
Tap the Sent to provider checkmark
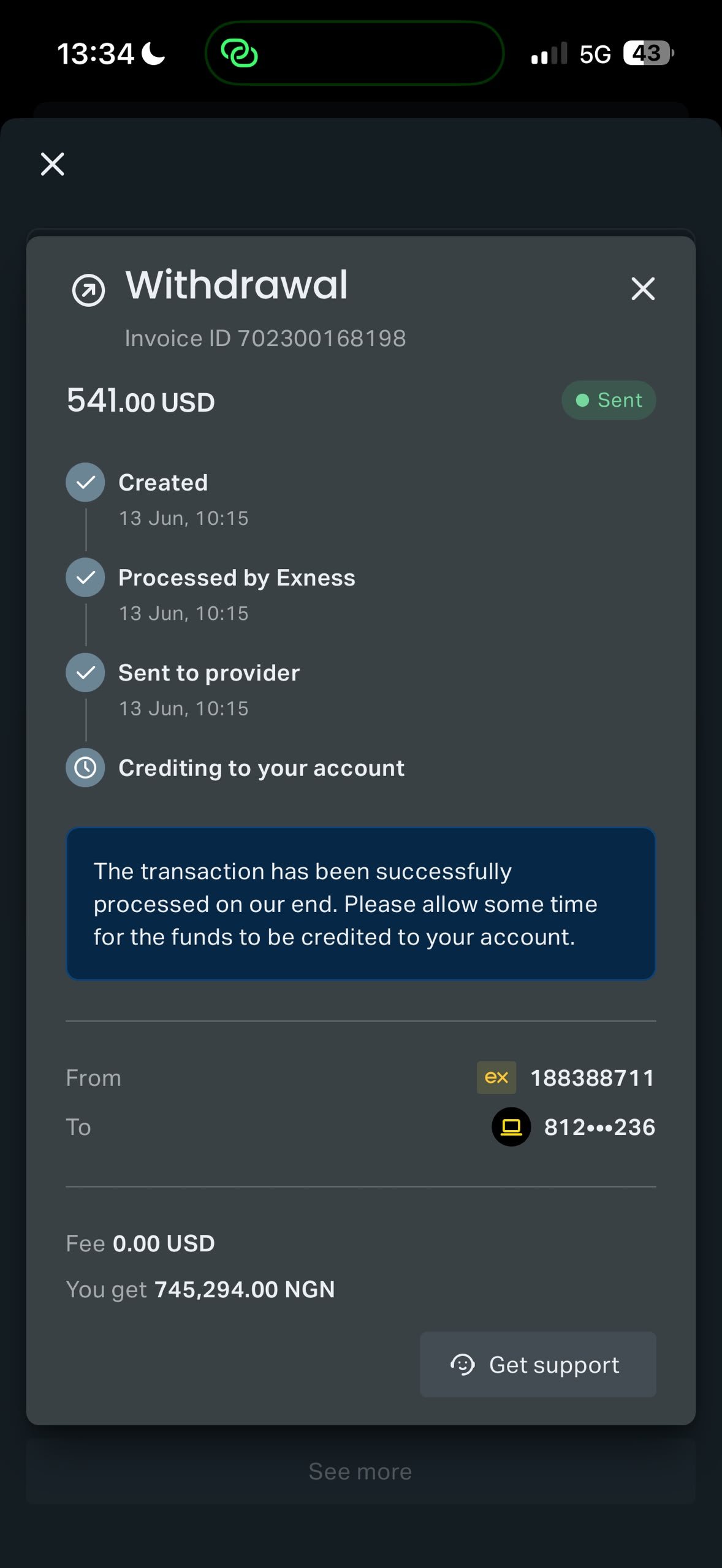point(85,673)
